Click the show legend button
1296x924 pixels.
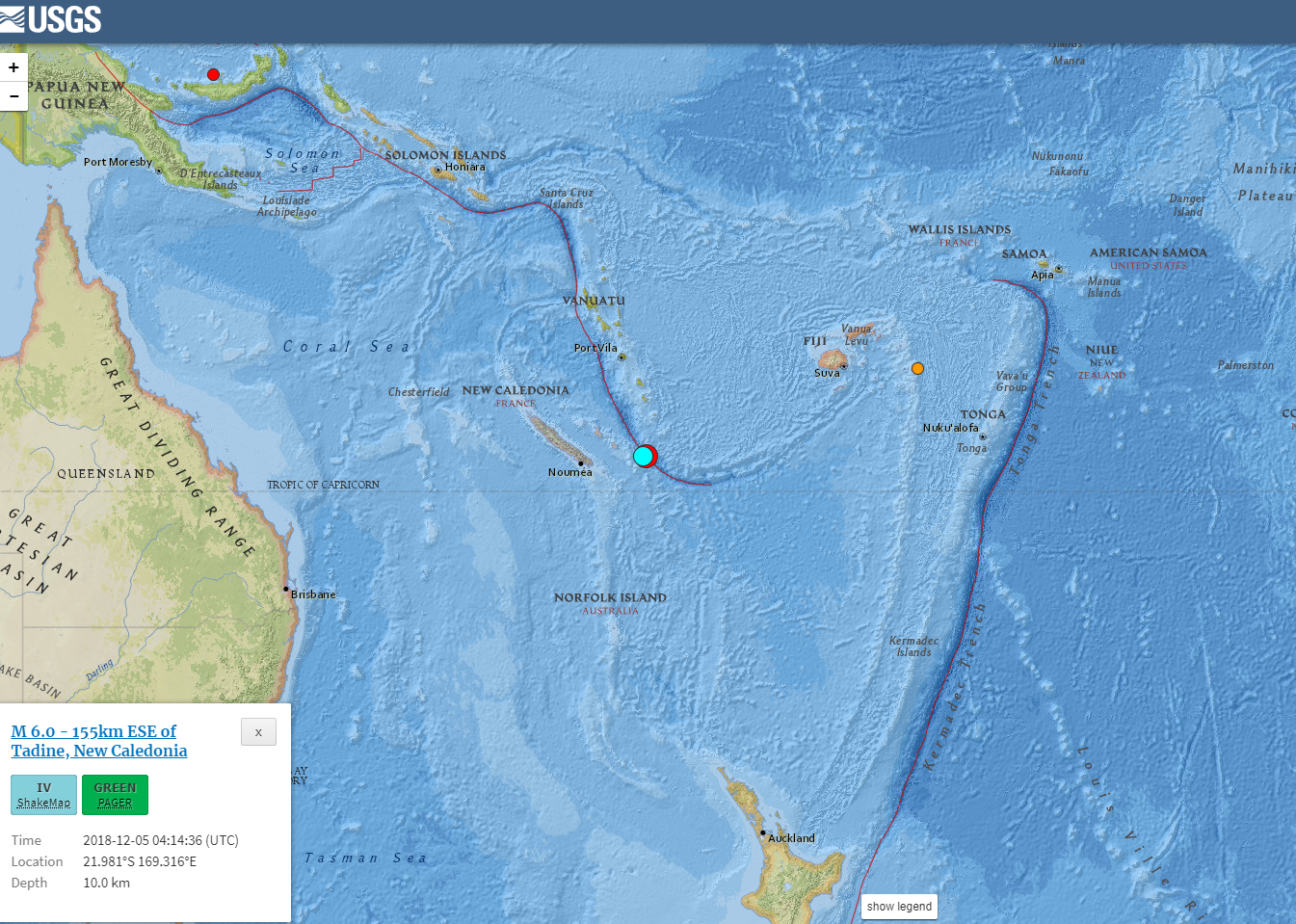pyautogui.click(x=899, y=907)
